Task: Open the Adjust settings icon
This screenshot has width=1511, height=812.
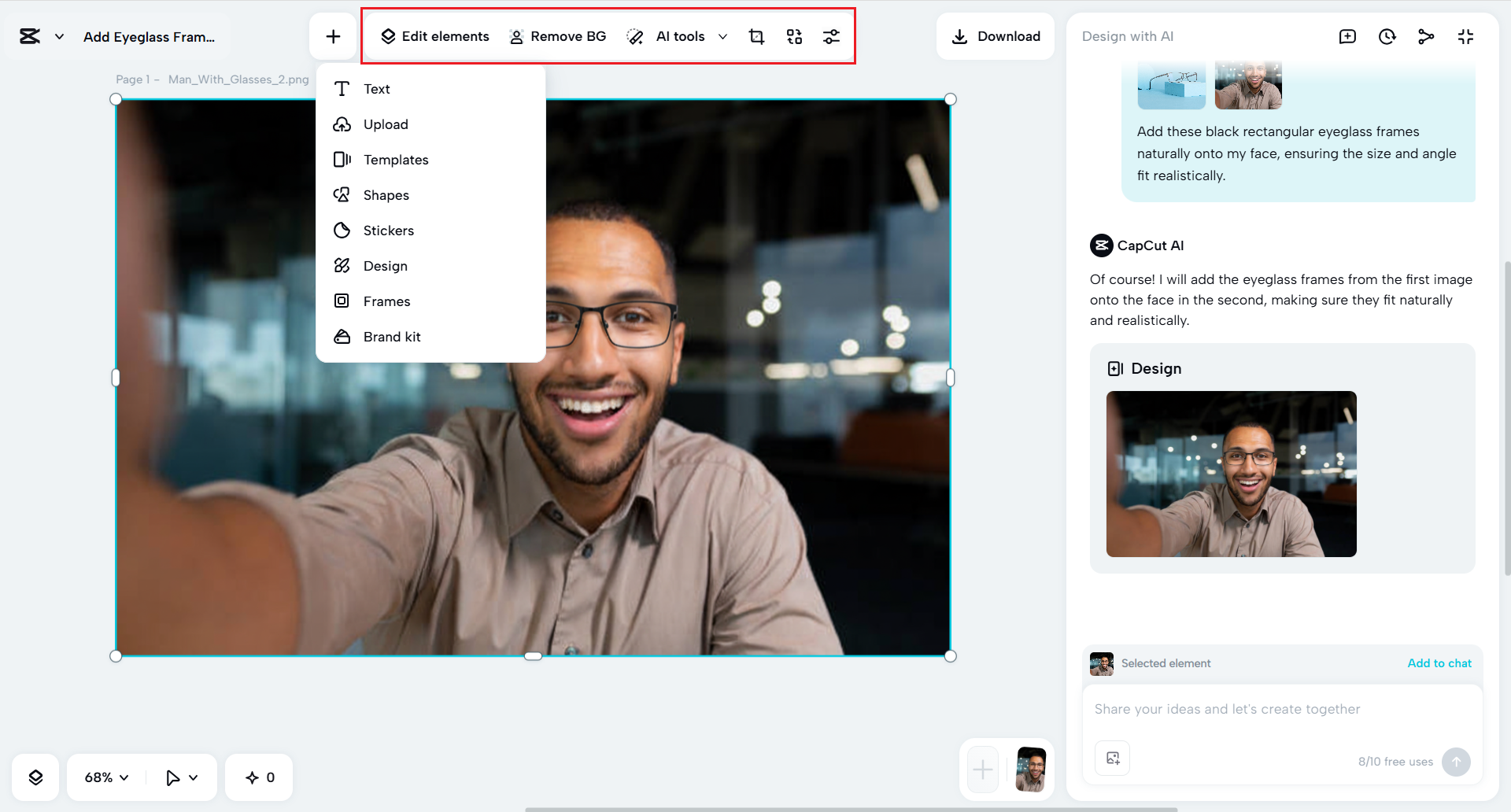Action: 832,35
